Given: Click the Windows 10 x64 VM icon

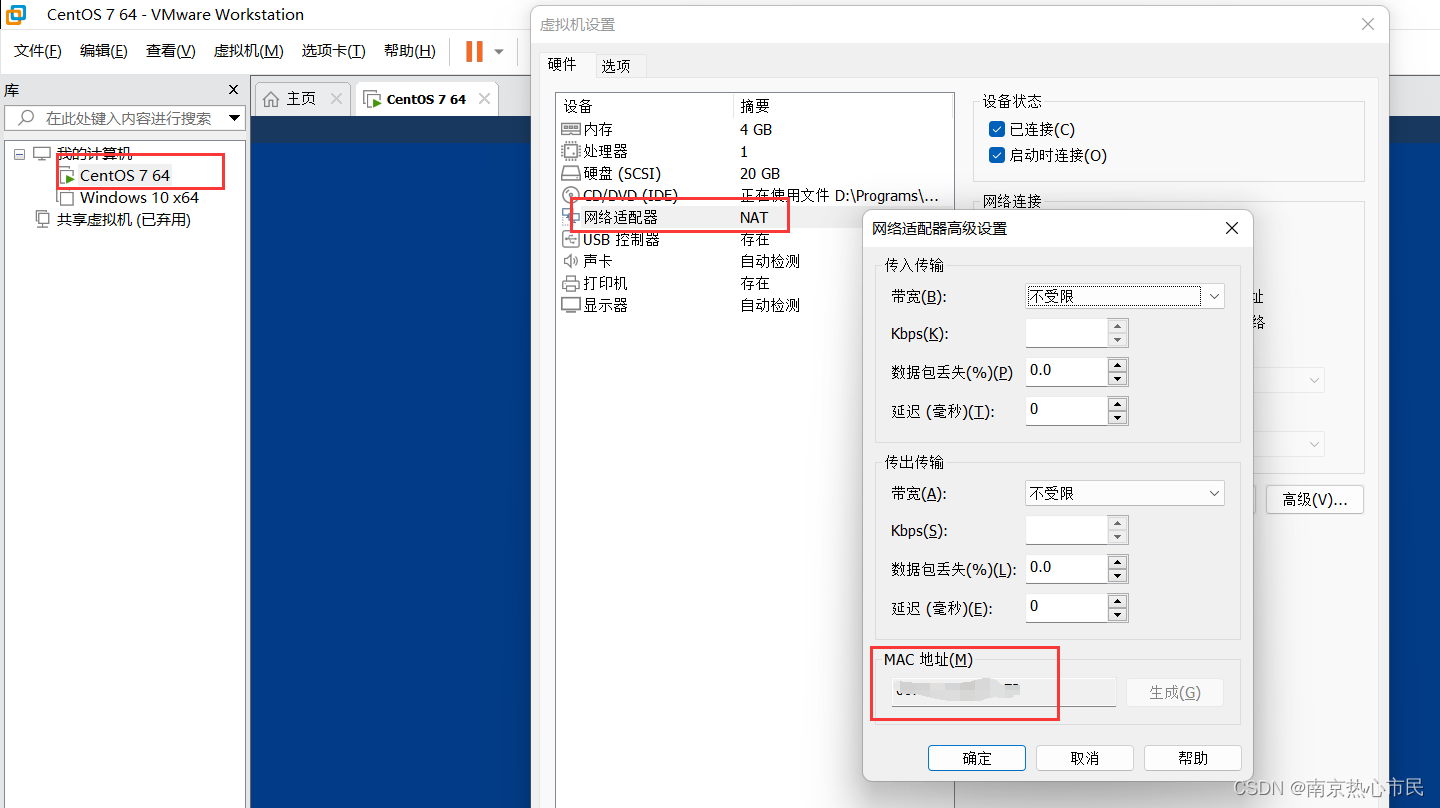Looking at the screenshot, I should point(67,198).
